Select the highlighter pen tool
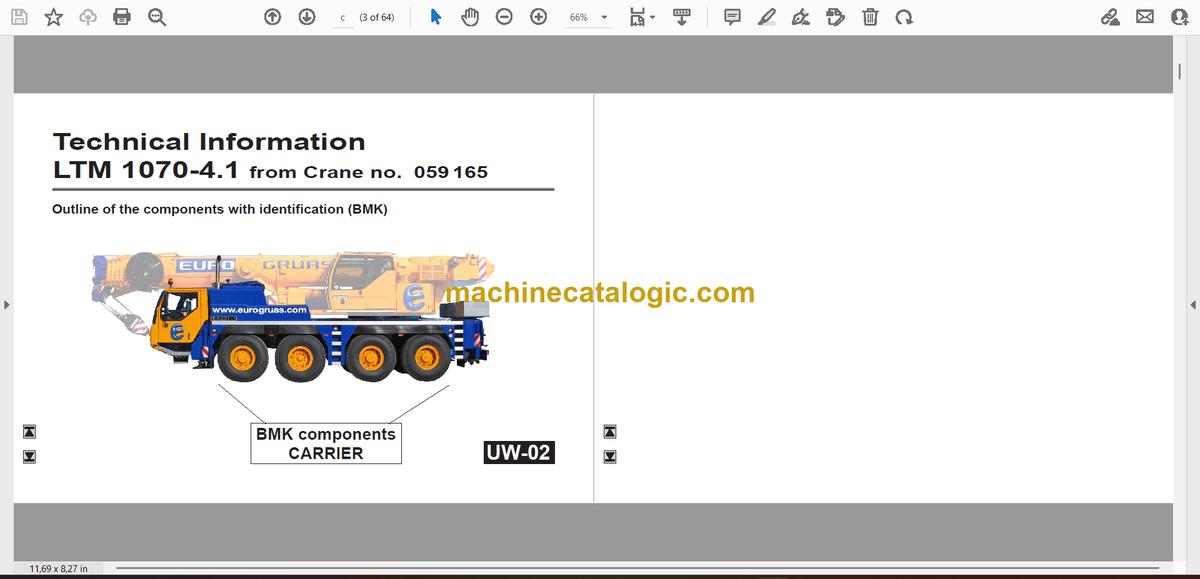1200x579 pixels. 767,17
